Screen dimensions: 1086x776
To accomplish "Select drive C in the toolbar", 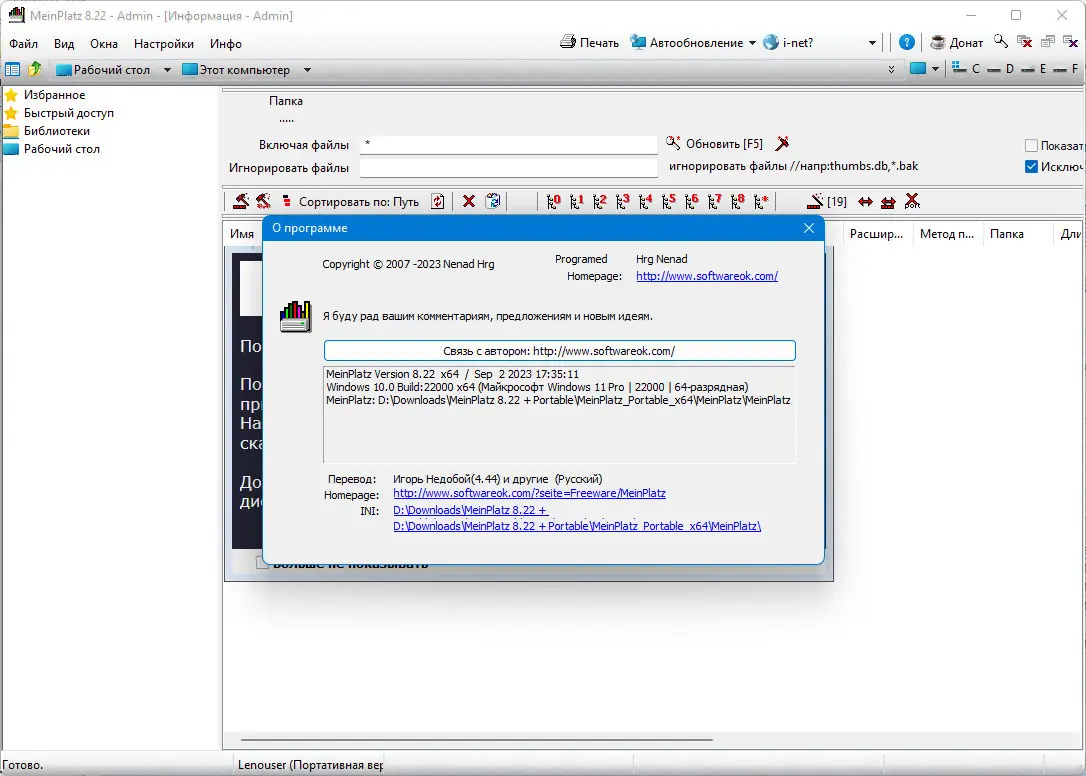I will click(965, 68).
